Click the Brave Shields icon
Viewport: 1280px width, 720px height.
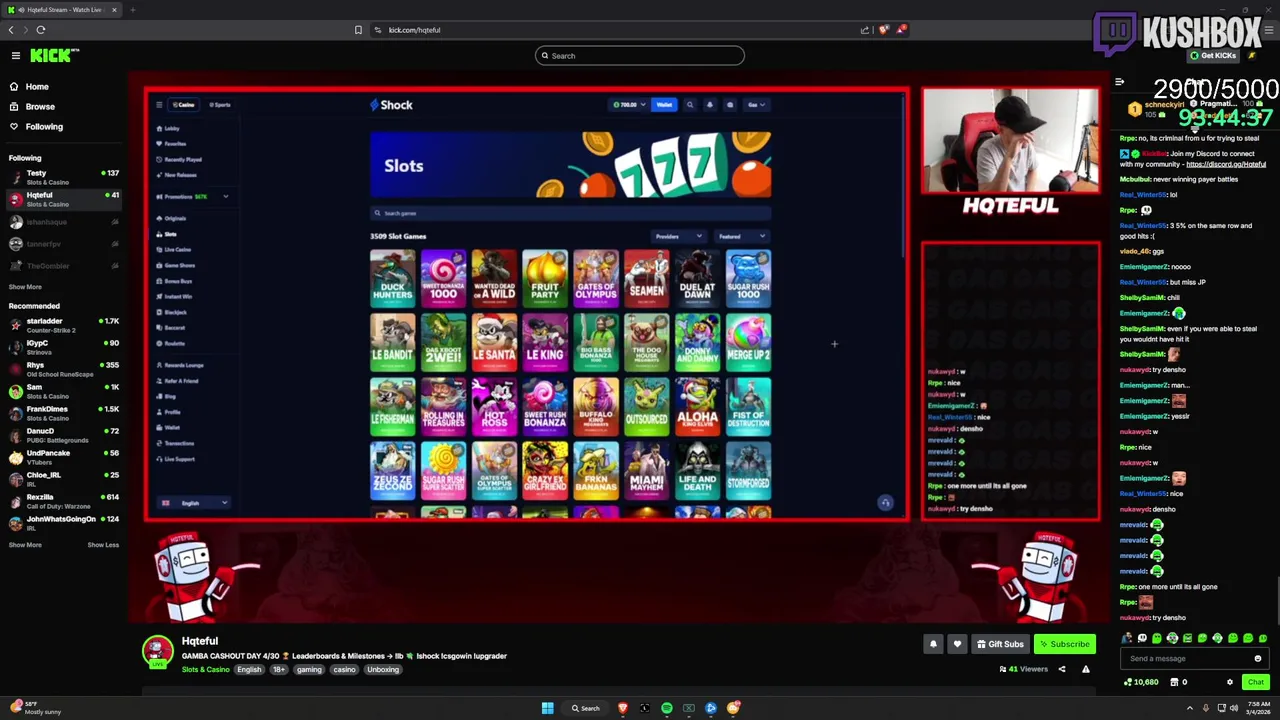(x=883, y=30)
